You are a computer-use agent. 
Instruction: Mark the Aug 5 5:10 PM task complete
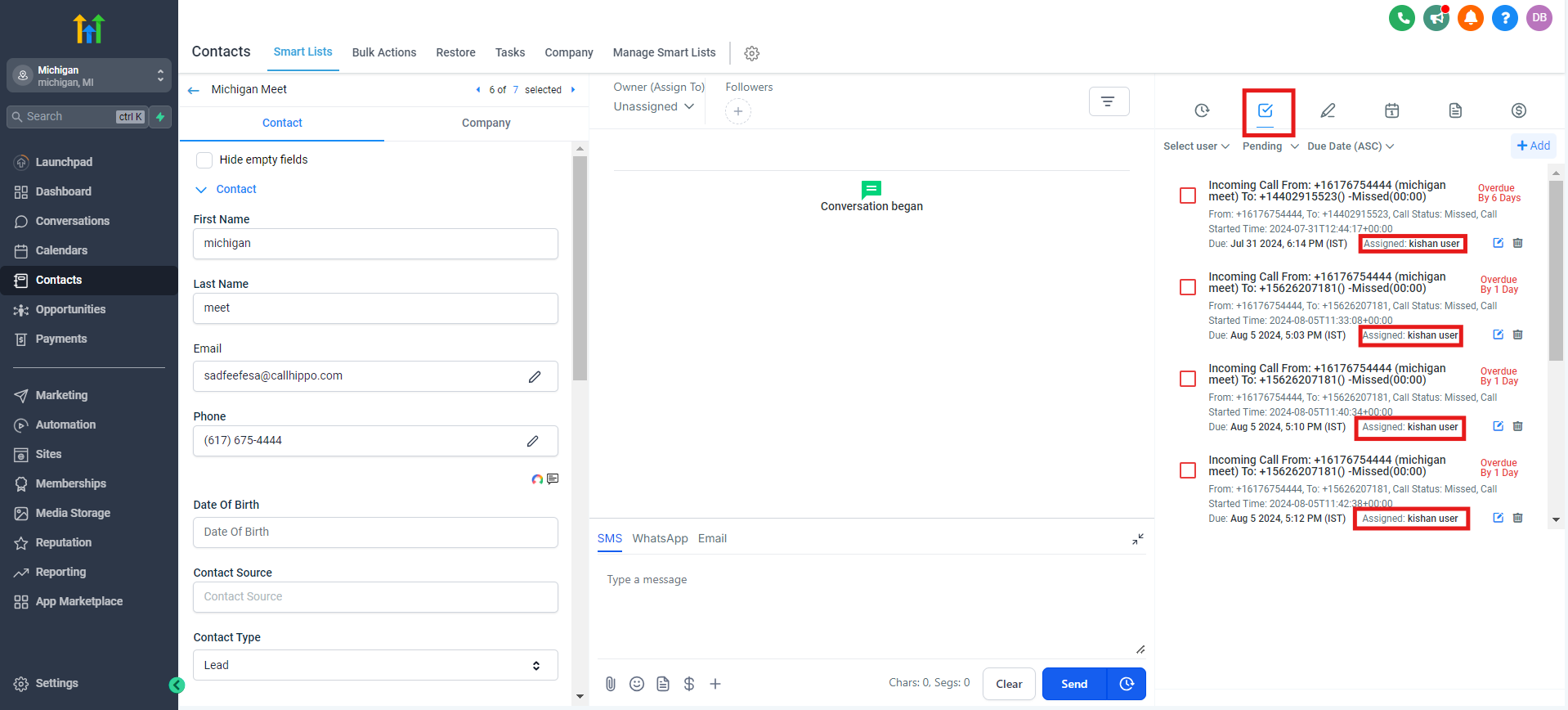click(1188, 379)
